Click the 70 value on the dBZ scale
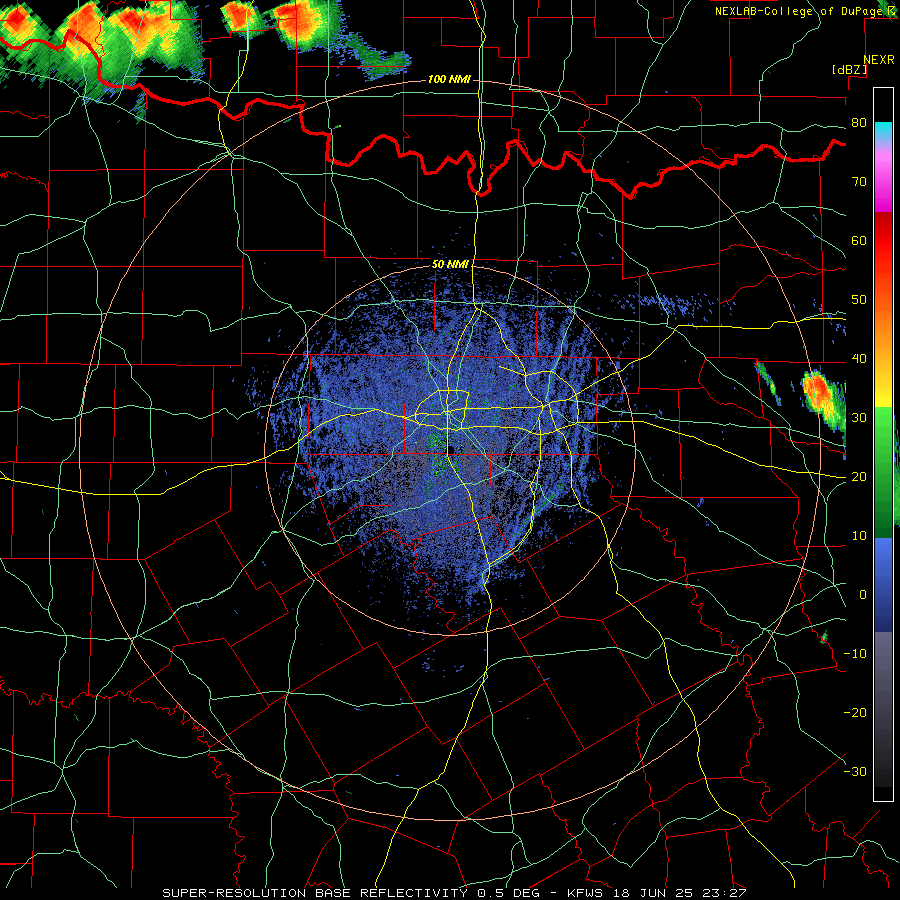The image size is (900, 900). pyautogui.click(x=859, y=182)
